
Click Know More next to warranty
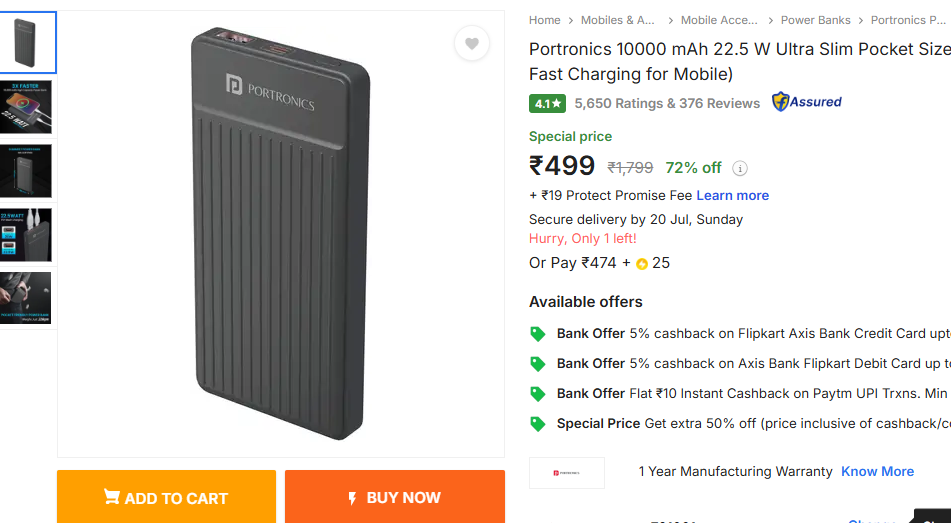coord(877,472)
